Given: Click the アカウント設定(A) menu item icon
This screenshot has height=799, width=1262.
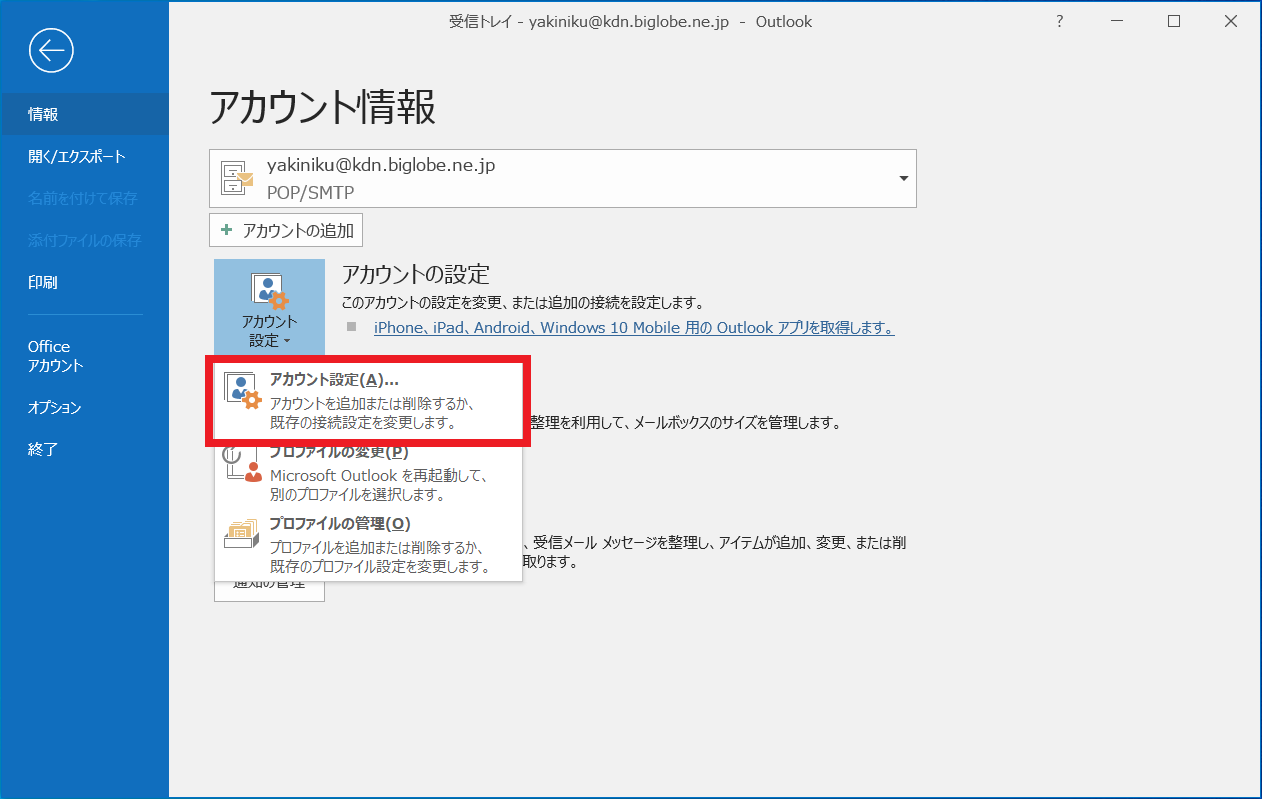Looking at the screenshot, I should point(242,393).
